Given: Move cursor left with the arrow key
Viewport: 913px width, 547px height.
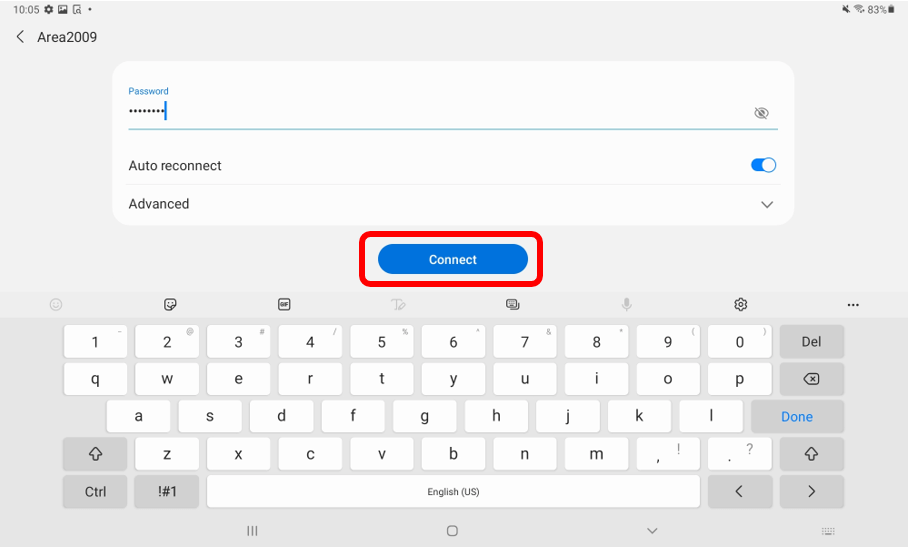Looking at the screenshot, I should [739, 492].
